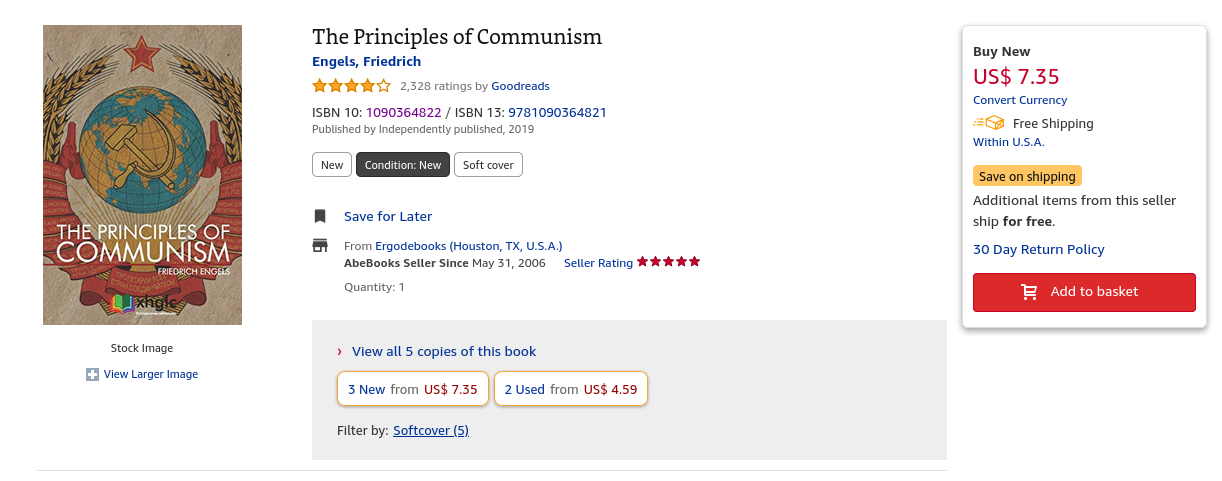Click the storefront icon next to seller info
The height and width of the screenshot is (481, 1222).
[320, 246]
